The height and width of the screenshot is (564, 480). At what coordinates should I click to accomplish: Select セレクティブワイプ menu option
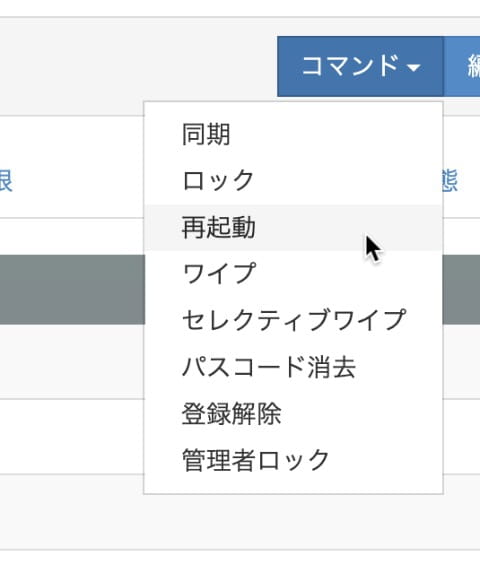(x=293, y=320)
